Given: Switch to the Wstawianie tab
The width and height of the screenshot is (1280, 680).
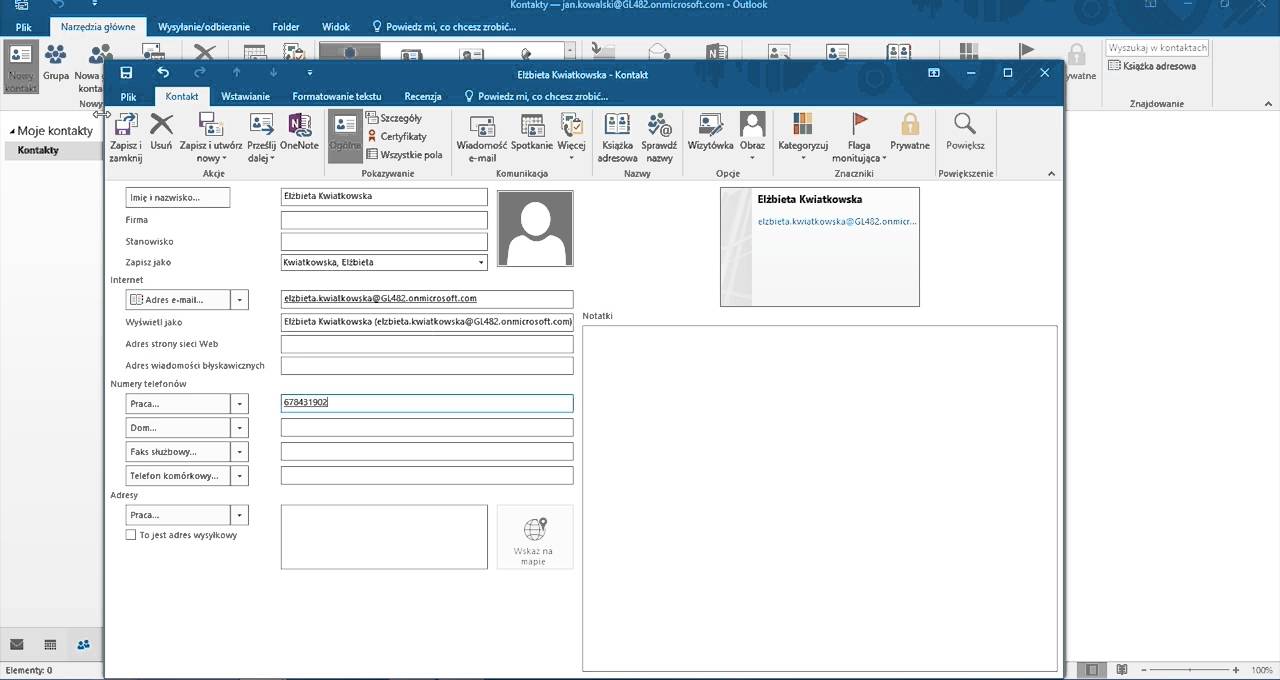Looking at the screenshot, I should (245, 97).
